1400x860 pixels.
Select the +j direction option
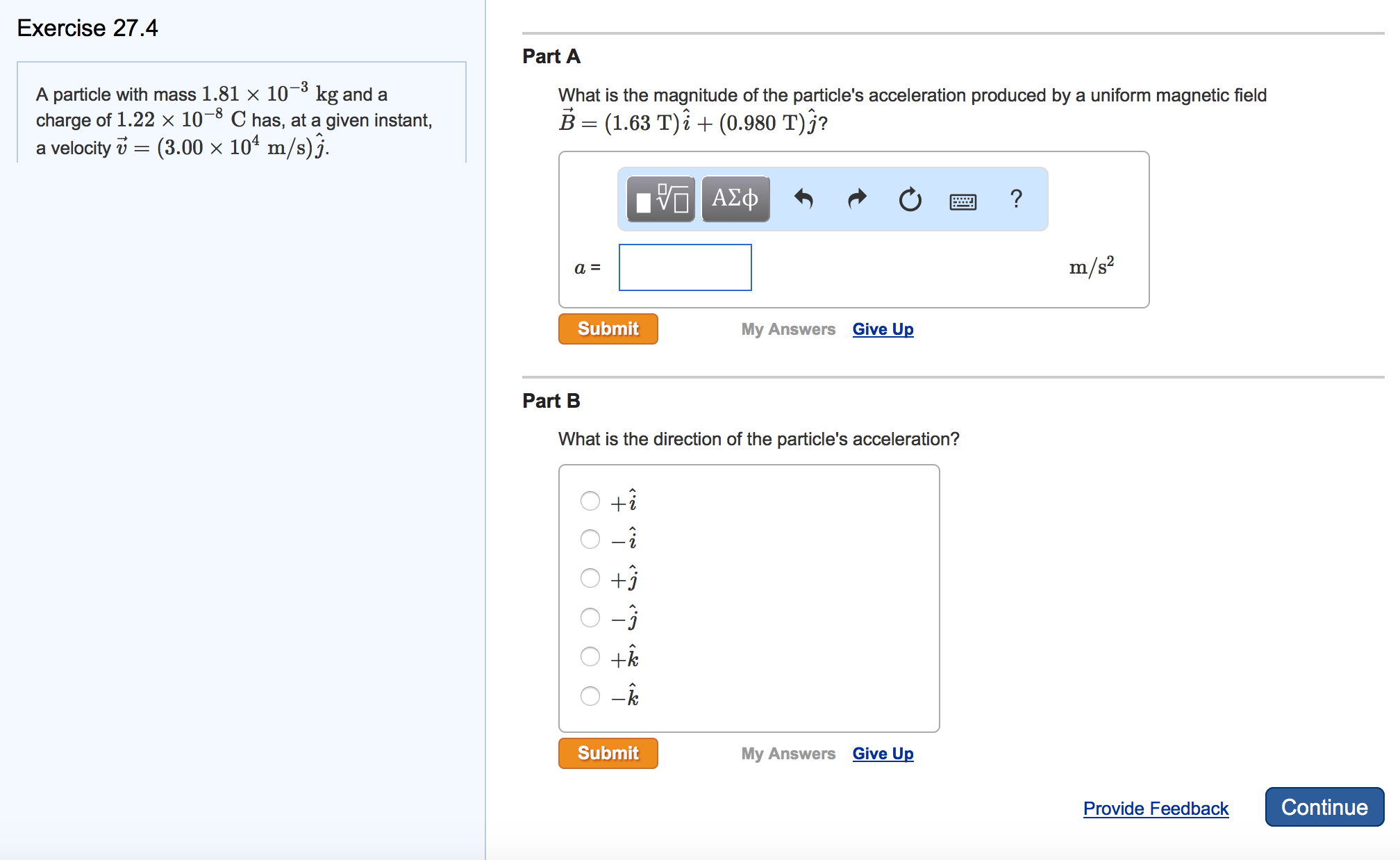pos(590,578)
